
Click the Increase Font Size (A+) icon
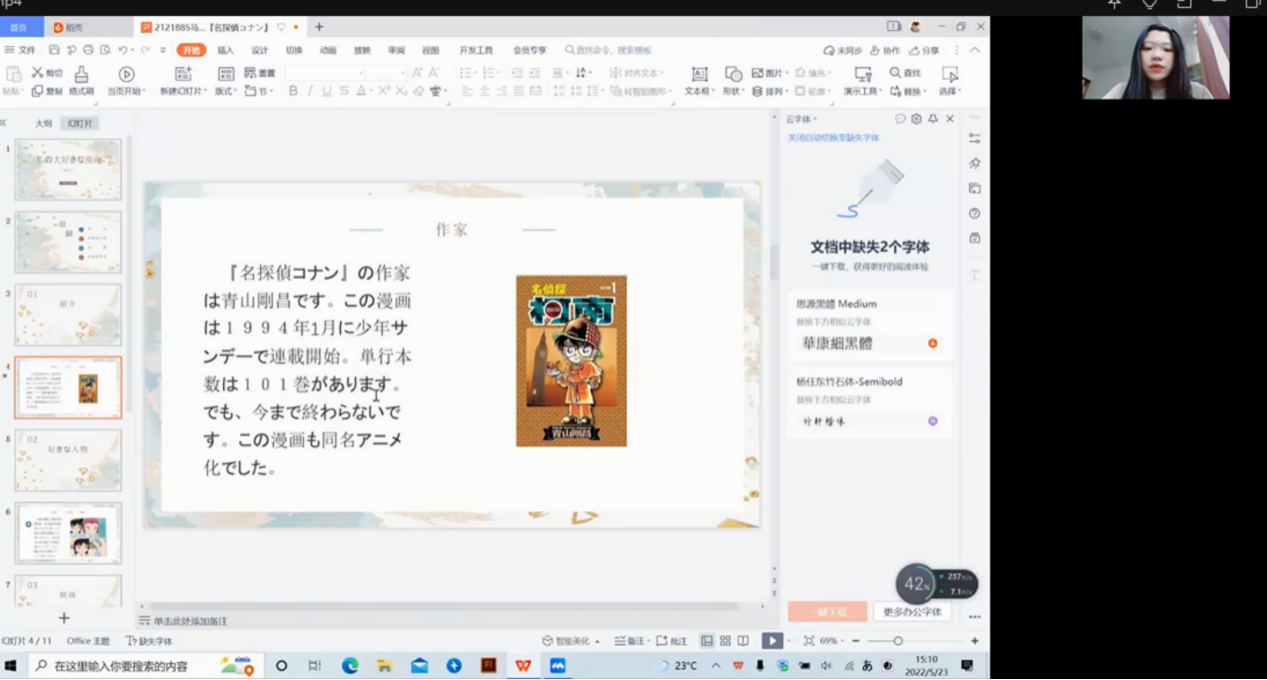(x=417, y=73)
